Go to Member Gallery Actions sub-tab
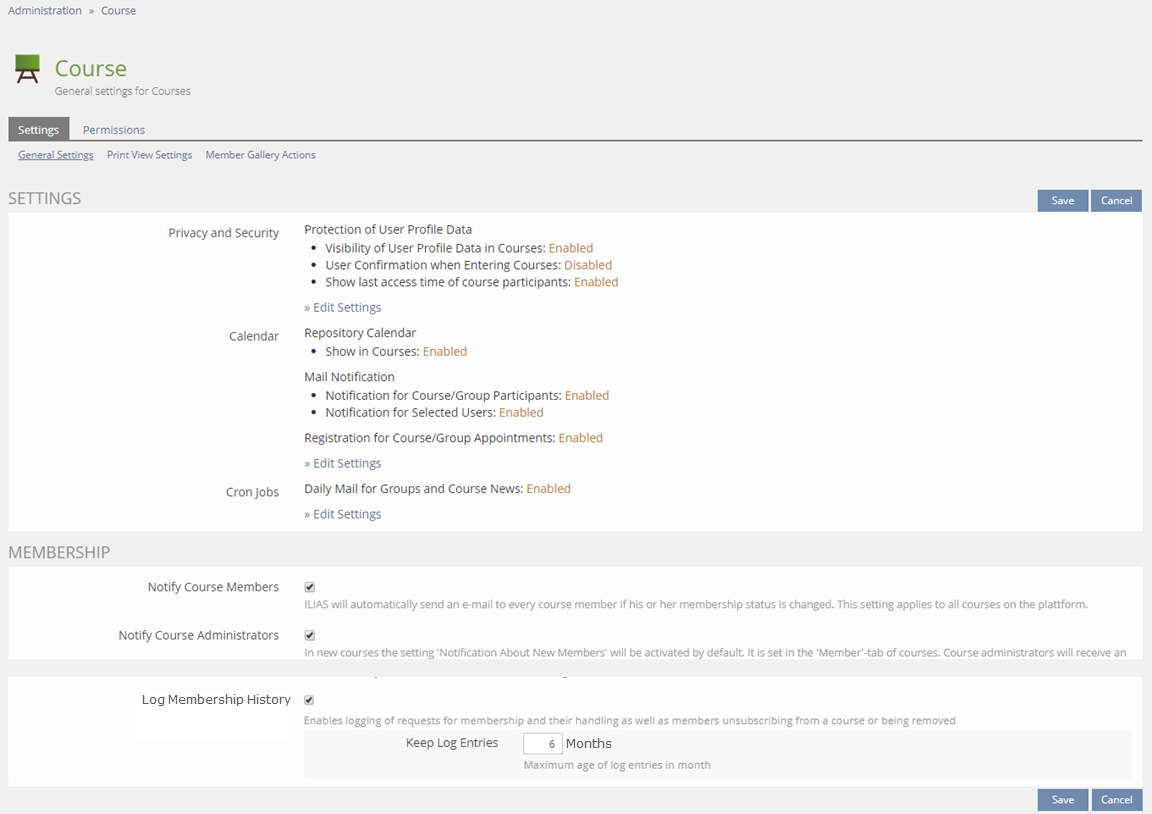Image resolution: width=1152 pixels, height=814 pixels. [260, 155]
